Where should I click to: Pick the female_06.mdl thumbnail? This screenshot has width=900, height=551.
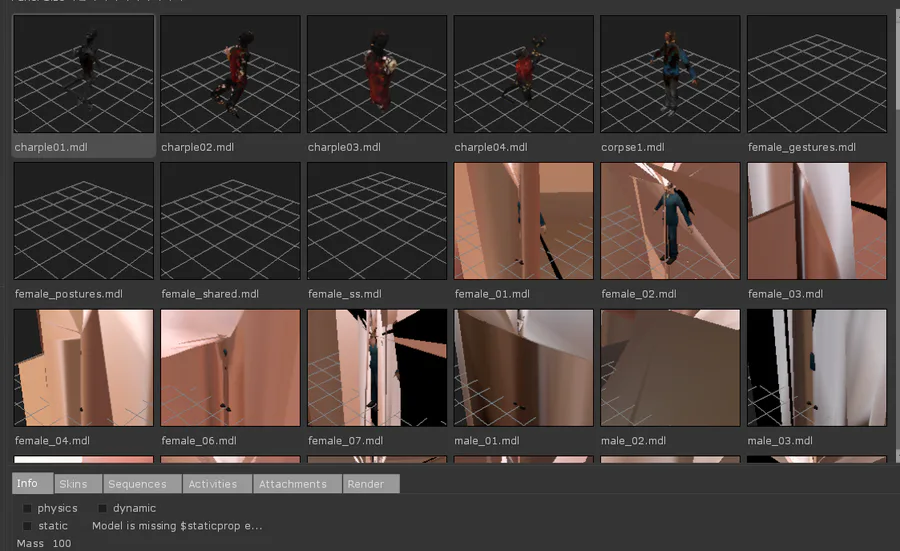230,368
